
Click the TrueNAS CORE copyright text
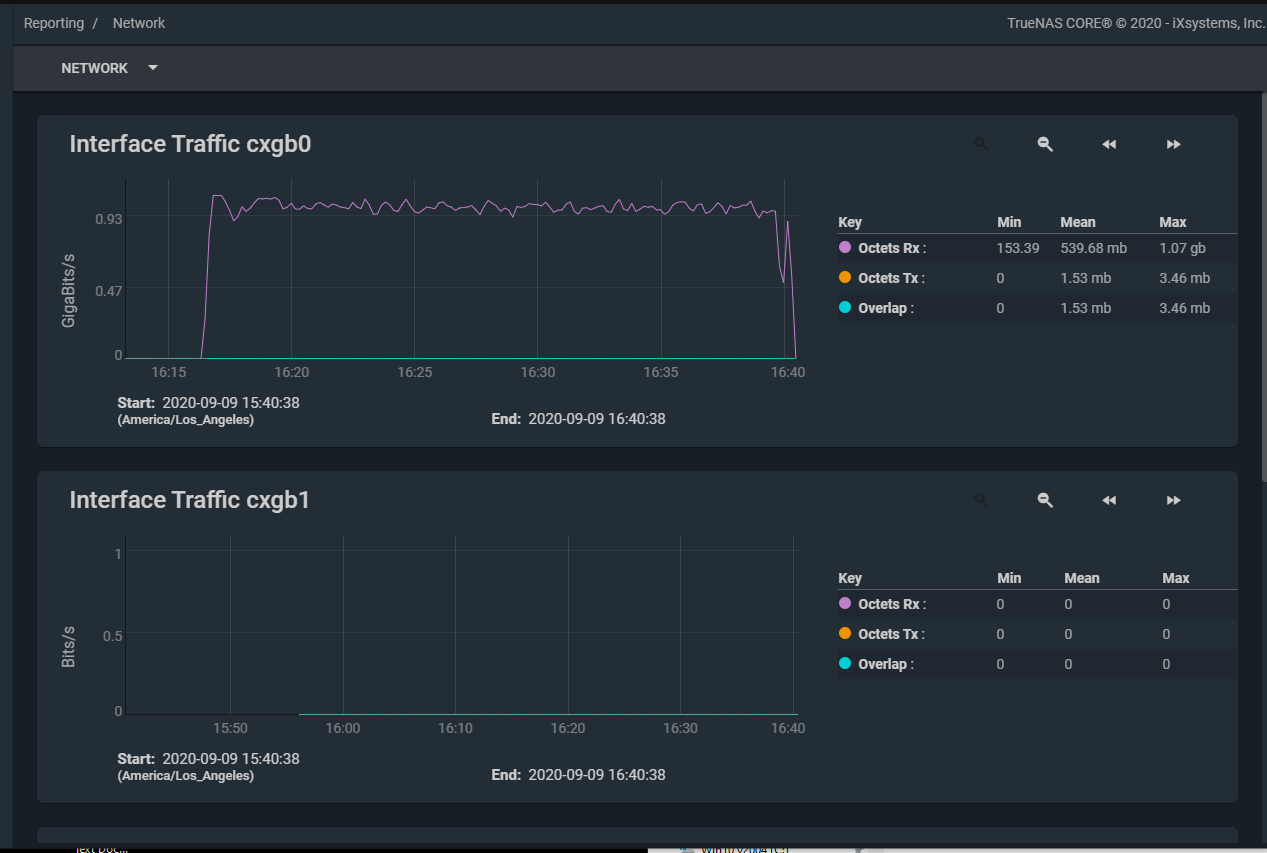1136,23
